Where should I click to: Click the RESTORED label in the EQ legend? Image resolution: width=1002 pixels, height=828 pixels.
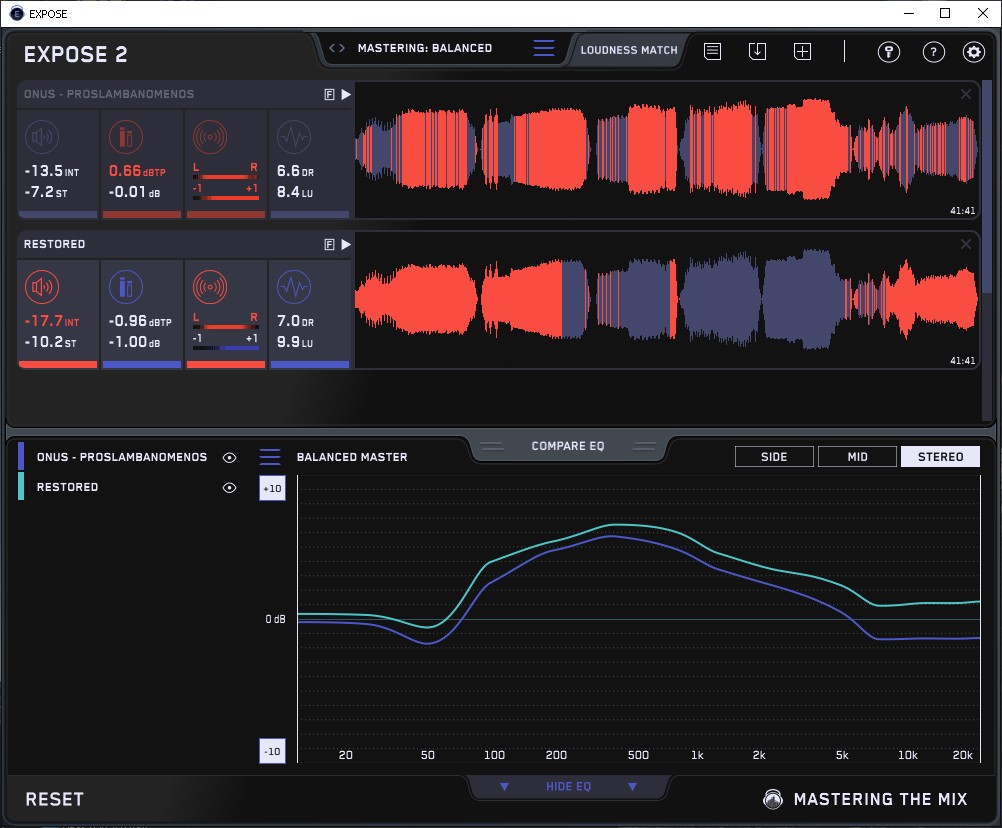point(67,487)
